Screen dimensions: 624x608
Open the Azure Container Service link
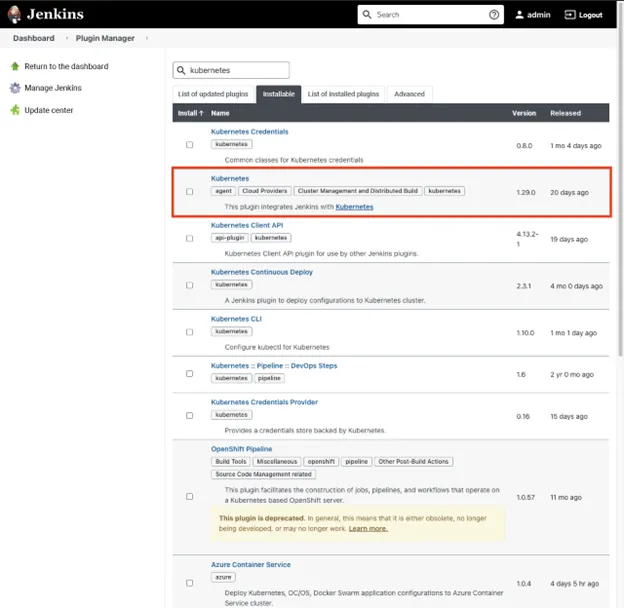coord(251,565)
